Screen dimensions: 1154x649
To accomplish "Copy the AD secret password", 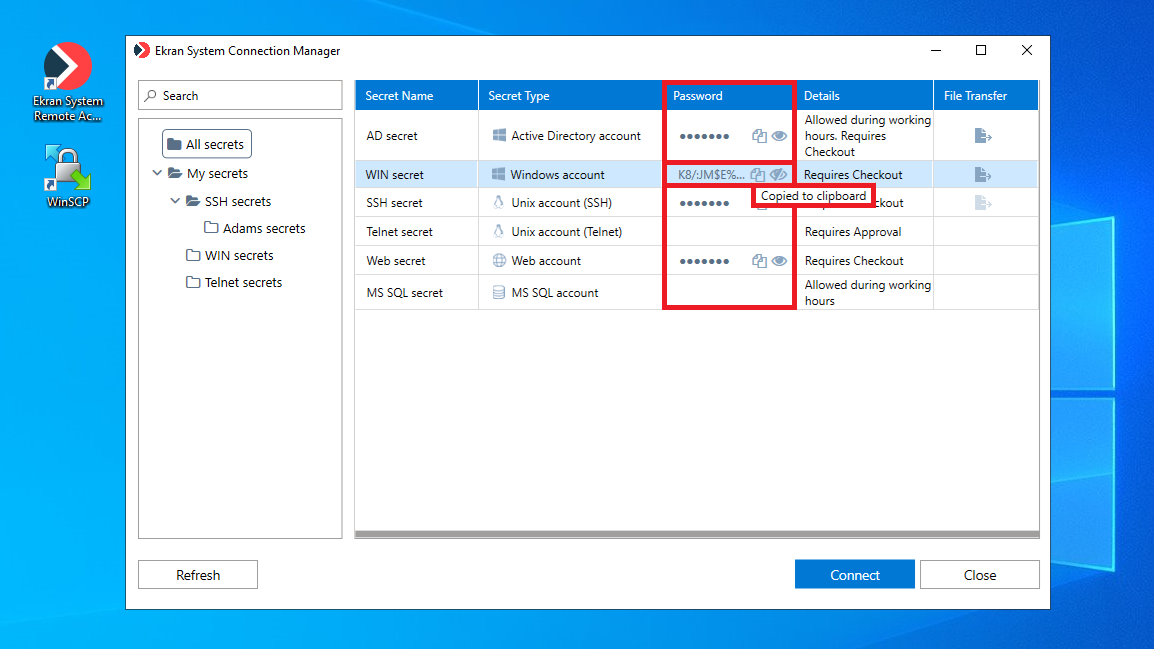I will [759, 136].
